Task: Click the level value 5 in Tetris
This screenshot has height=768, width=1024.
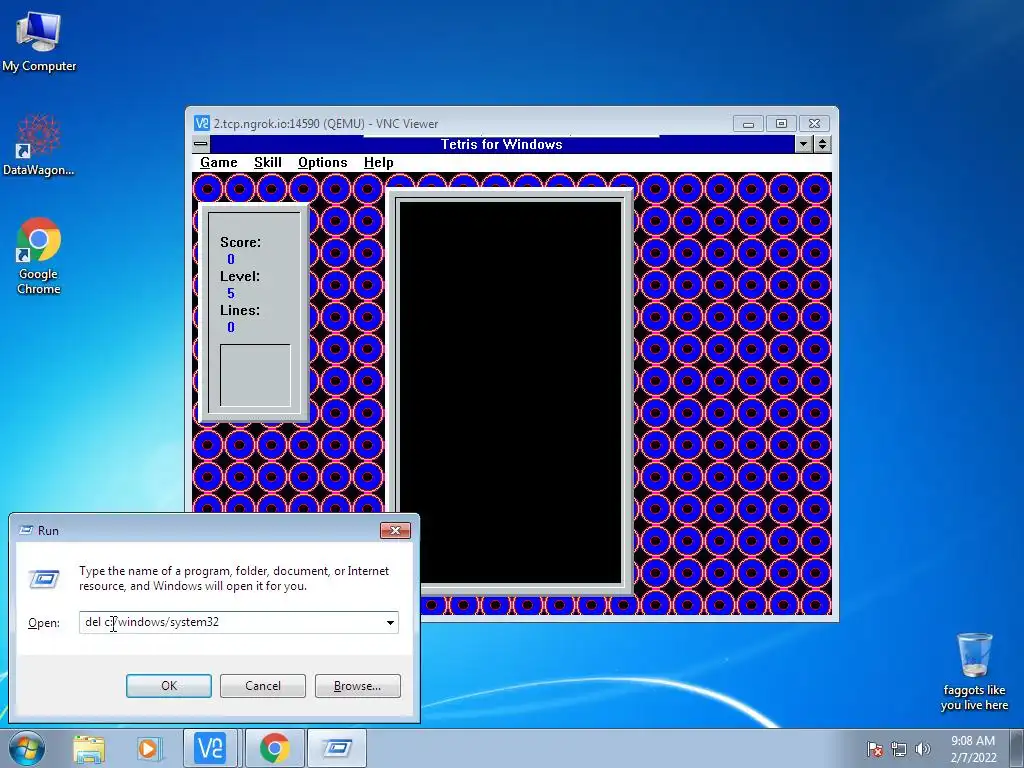Action: (231, 293)
